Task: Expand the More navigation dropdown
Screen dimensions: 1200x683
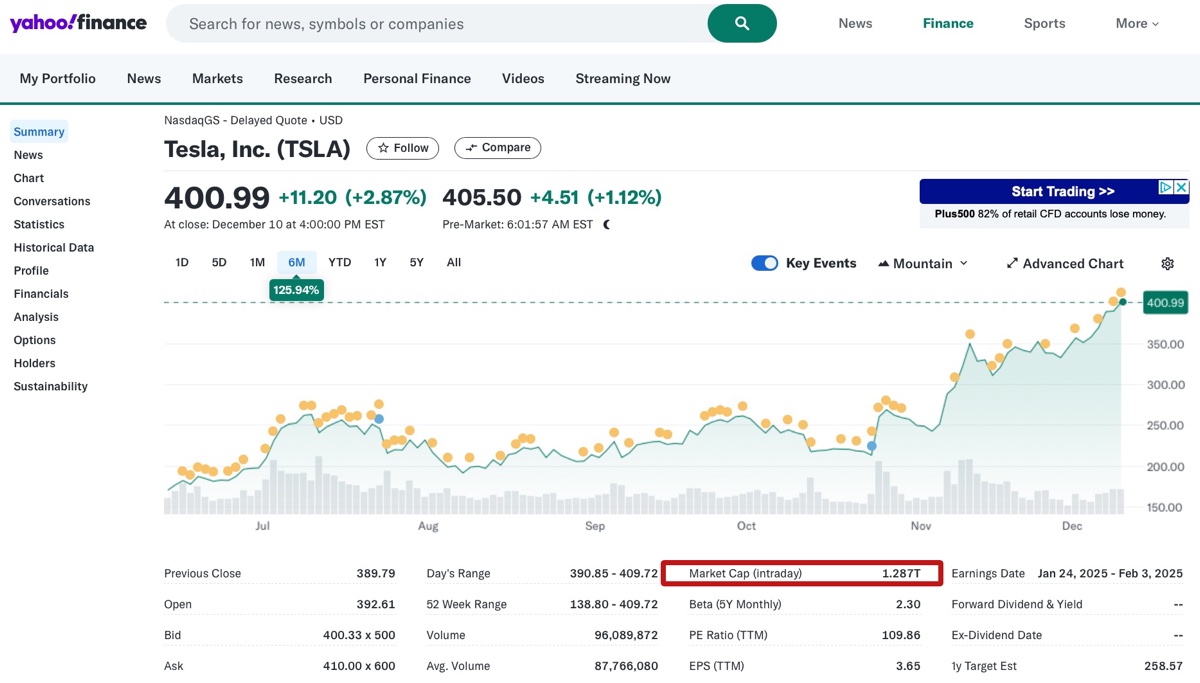Action: pyautogui.click(x=1136, y=23)
